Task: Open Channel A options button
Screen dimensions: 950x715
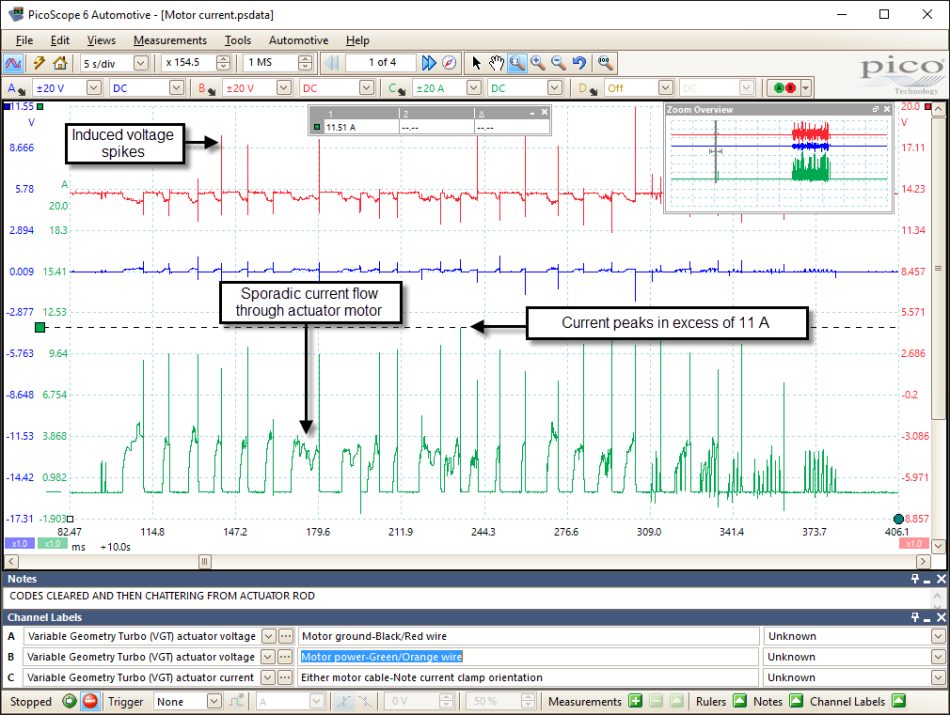Action: pos(16,88)
